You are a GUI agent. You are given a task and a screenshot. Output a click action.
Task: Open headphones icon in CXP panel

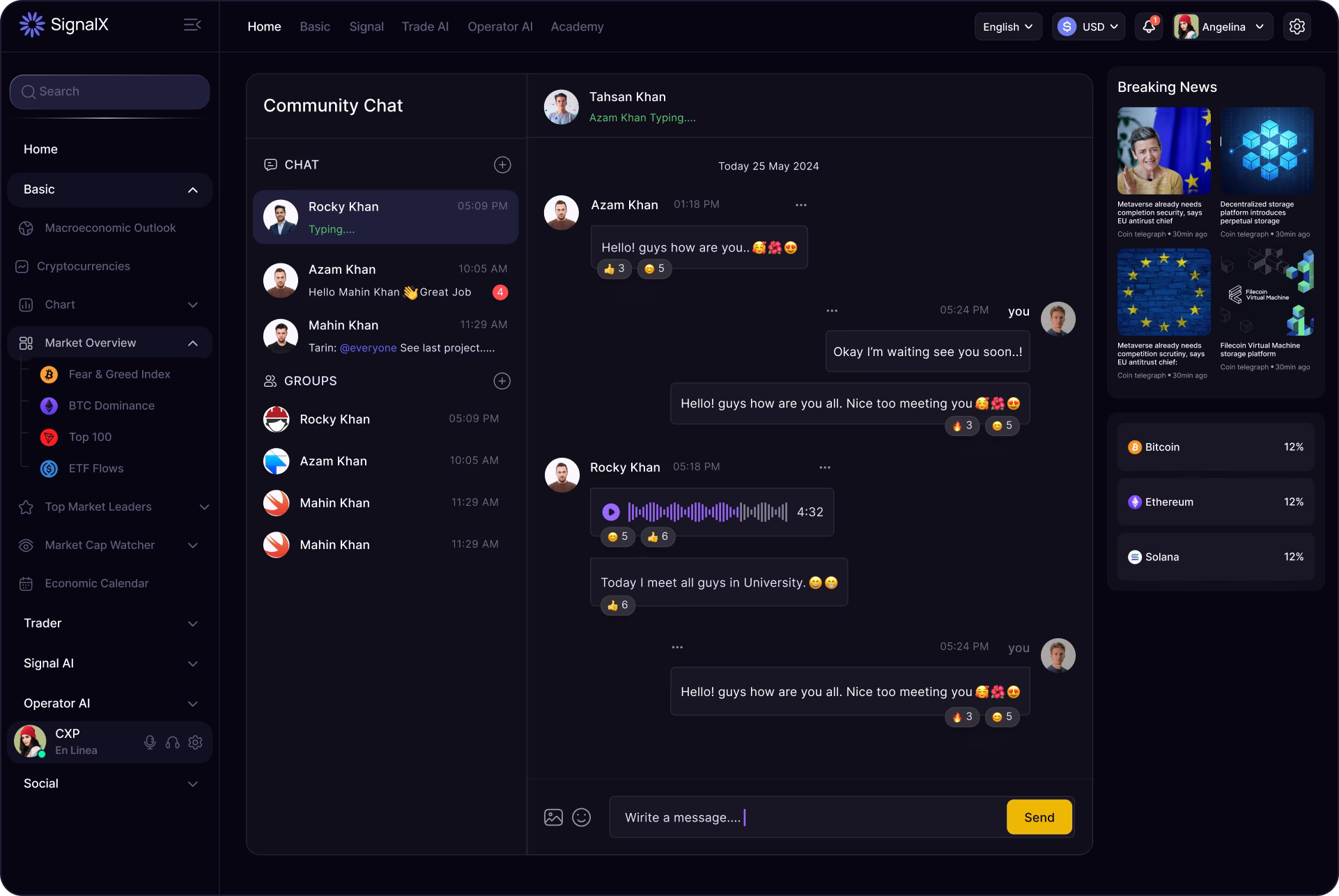click(x=173, y=743)
